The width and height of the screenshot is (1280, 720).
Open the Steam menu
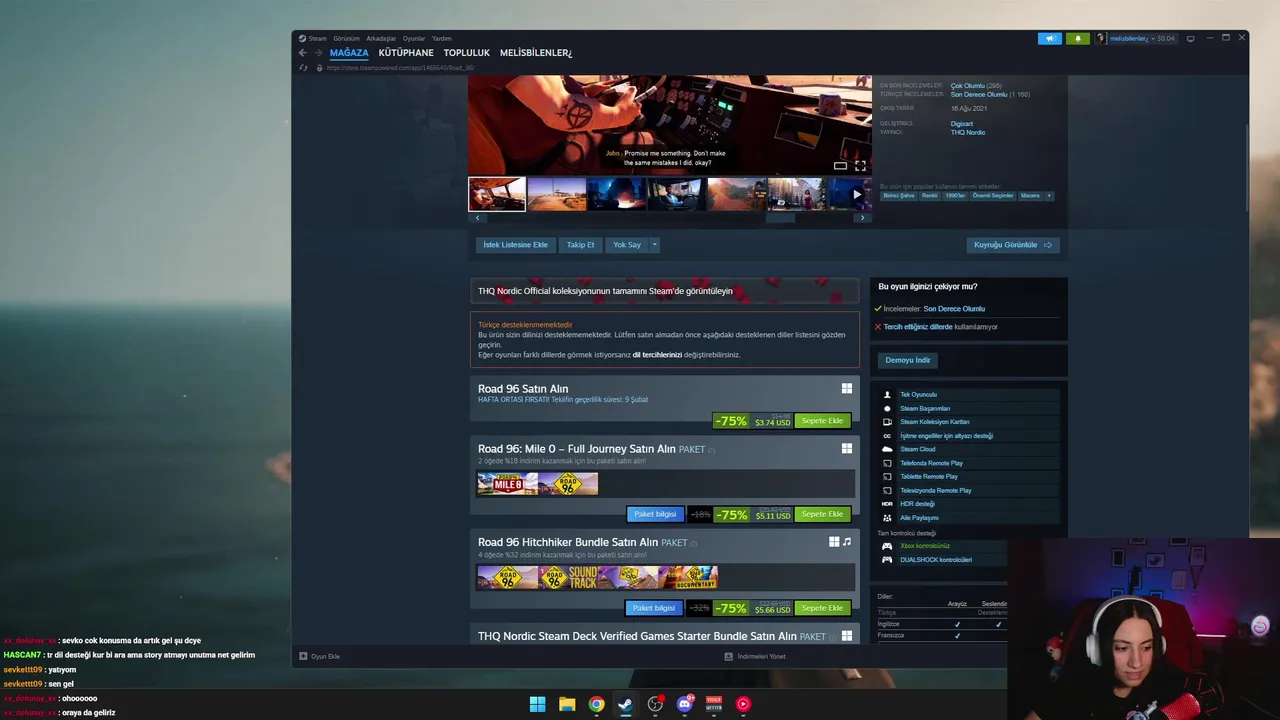point(317,38)
